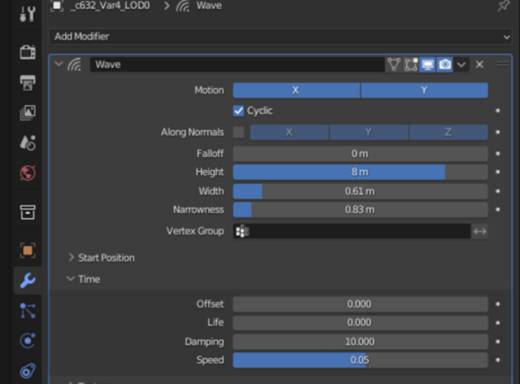Toggle the Motion X button
Image resolution: width=520 pixels, height=384 pixels.
tap(296, 90)
